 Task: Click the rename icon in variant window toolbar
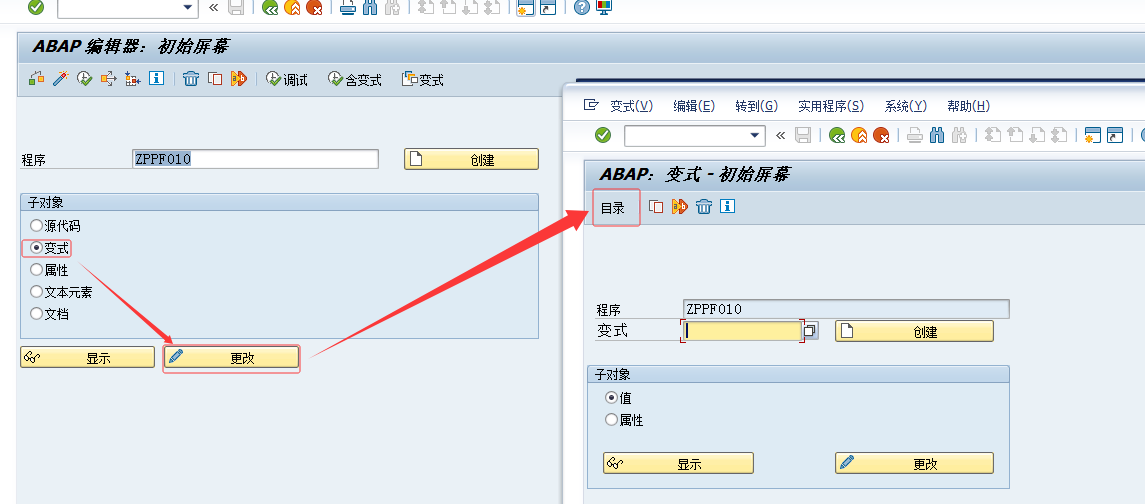680,207
